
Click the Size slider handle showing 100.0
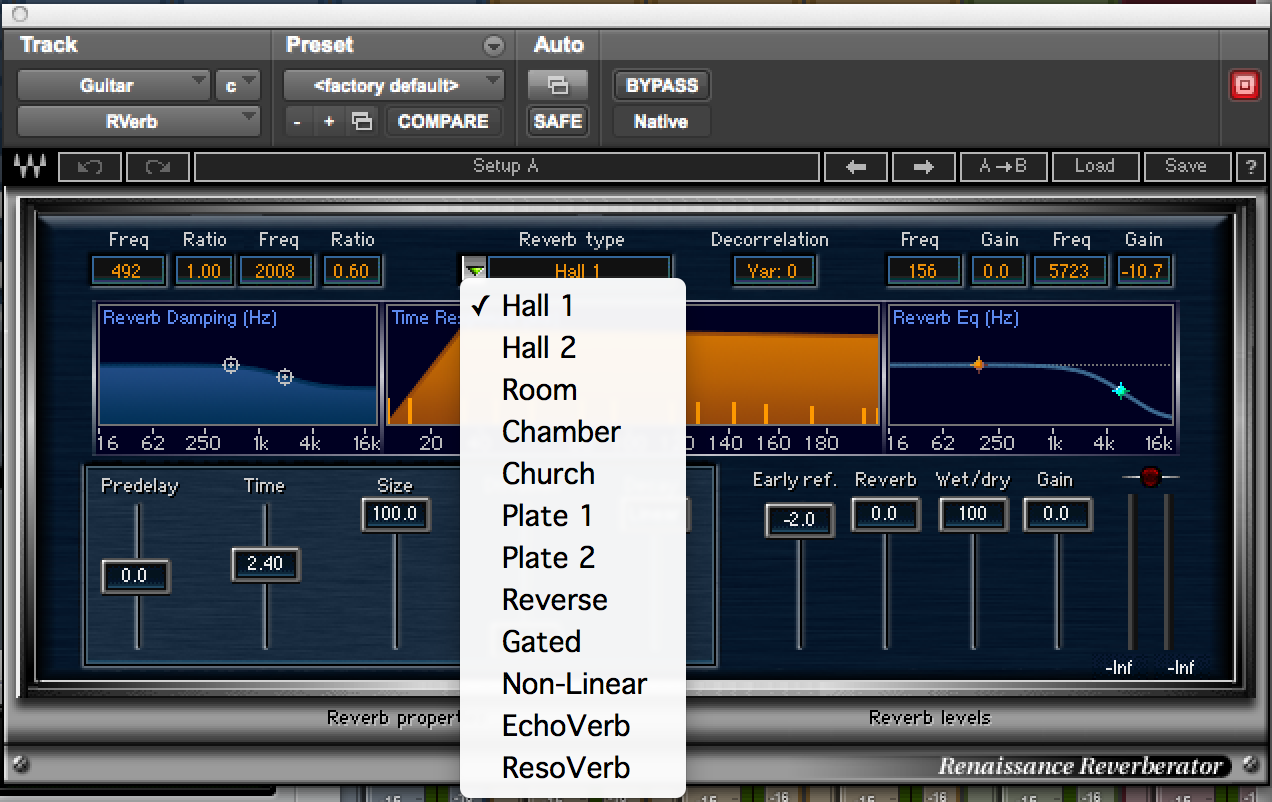(x=395, y=514)
